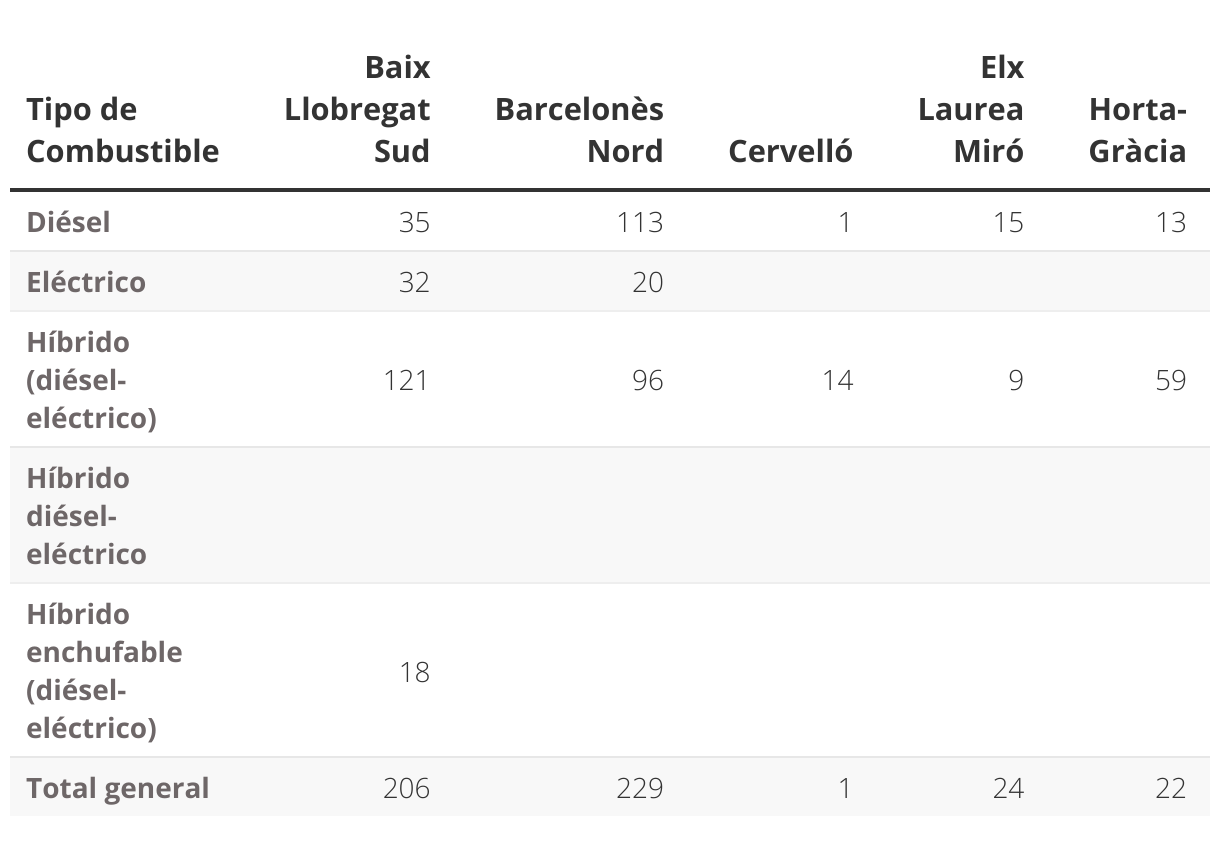
Task: Select the Eléctrico row label
Action: pos(86,282)
